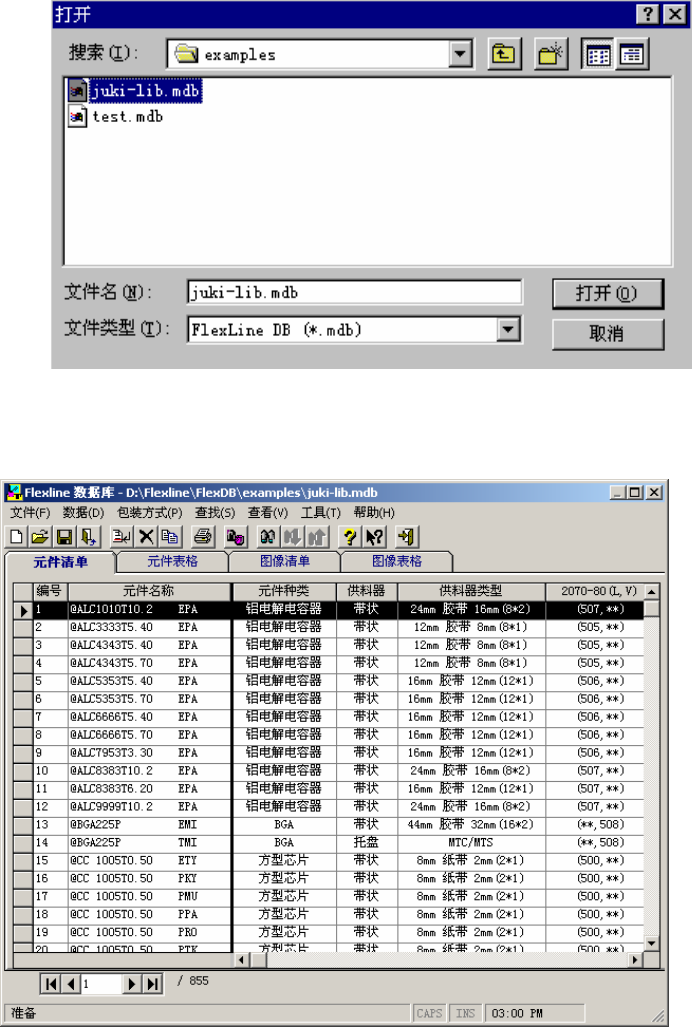Viewport: 692px width, 1027px height.
Task: Switch to the 元件清单 tab
Action: [60, 562]
